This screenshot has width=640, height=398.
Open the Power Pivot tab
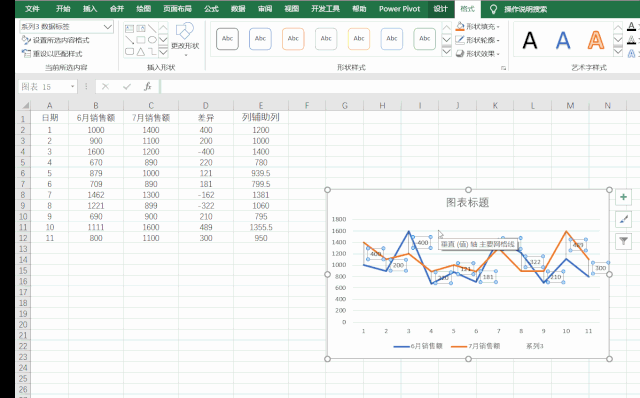point(399,9)
